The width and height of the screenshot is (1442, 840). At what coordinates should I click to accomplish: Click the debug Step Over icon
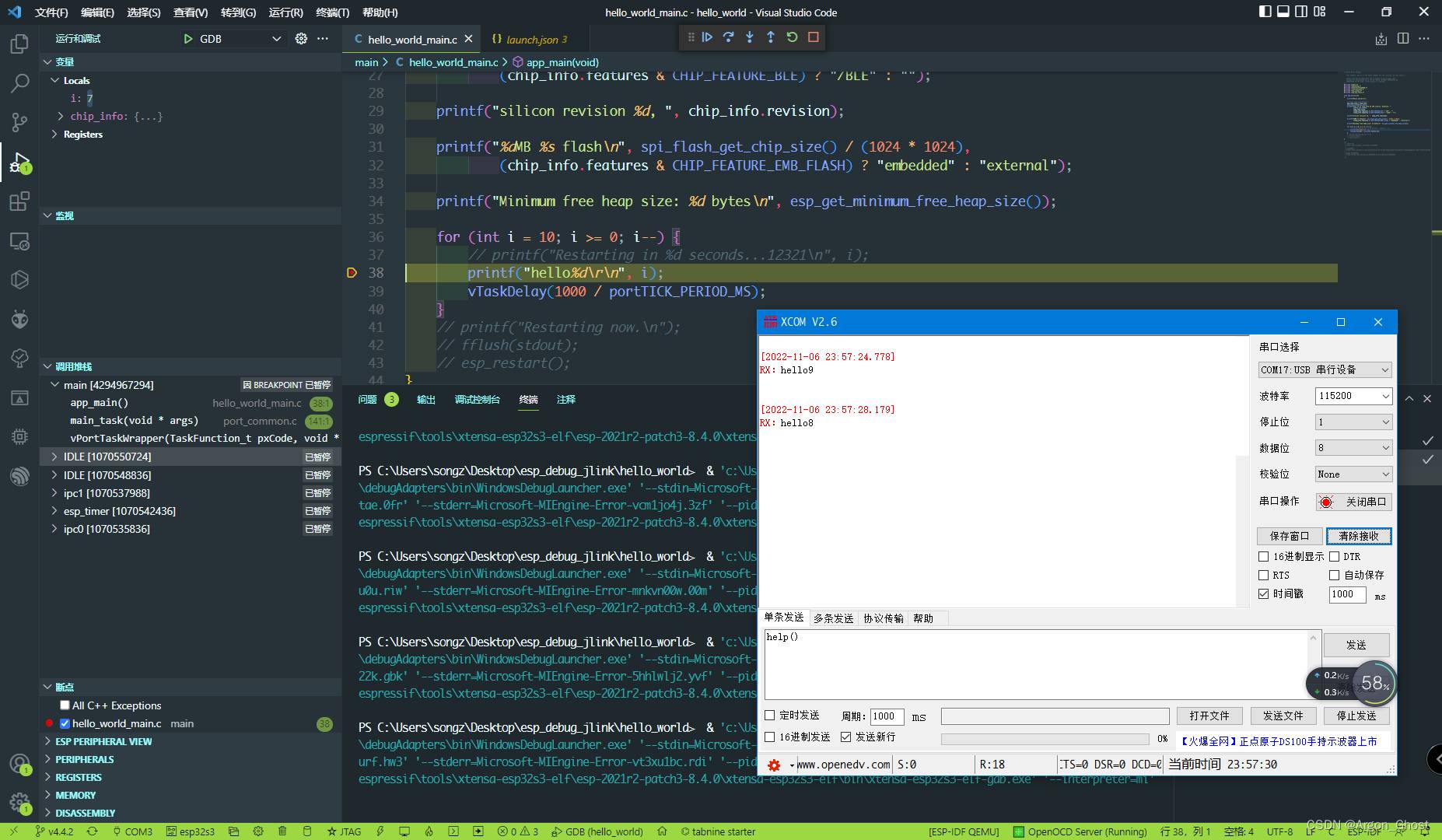(728, 37)
